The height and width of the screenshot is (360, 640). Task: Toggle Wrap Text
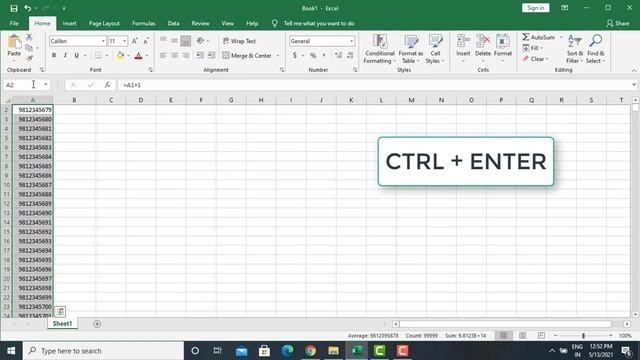click(x=240, y=41)
